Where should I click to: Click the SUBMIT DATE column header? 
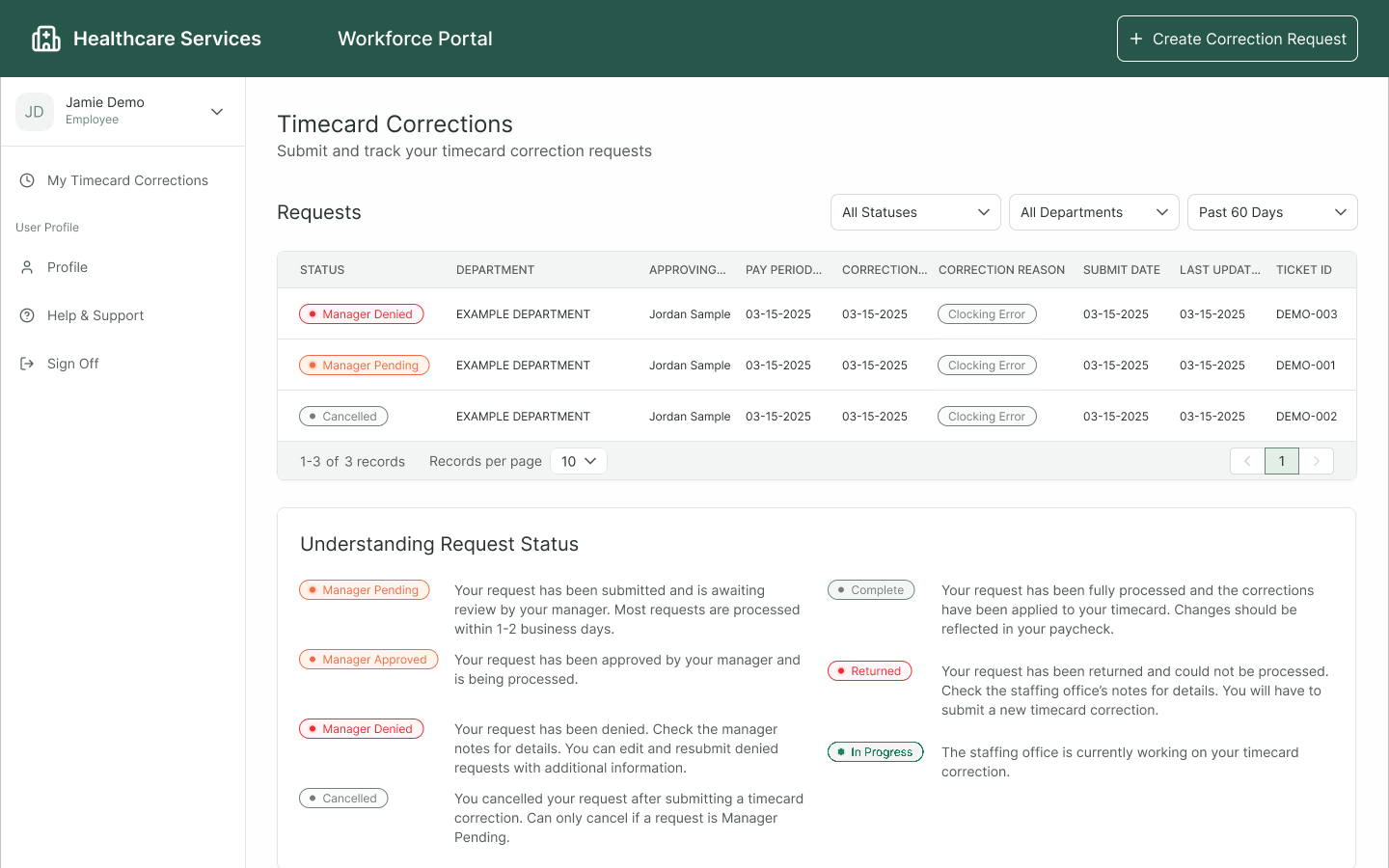coord(1122,270)
